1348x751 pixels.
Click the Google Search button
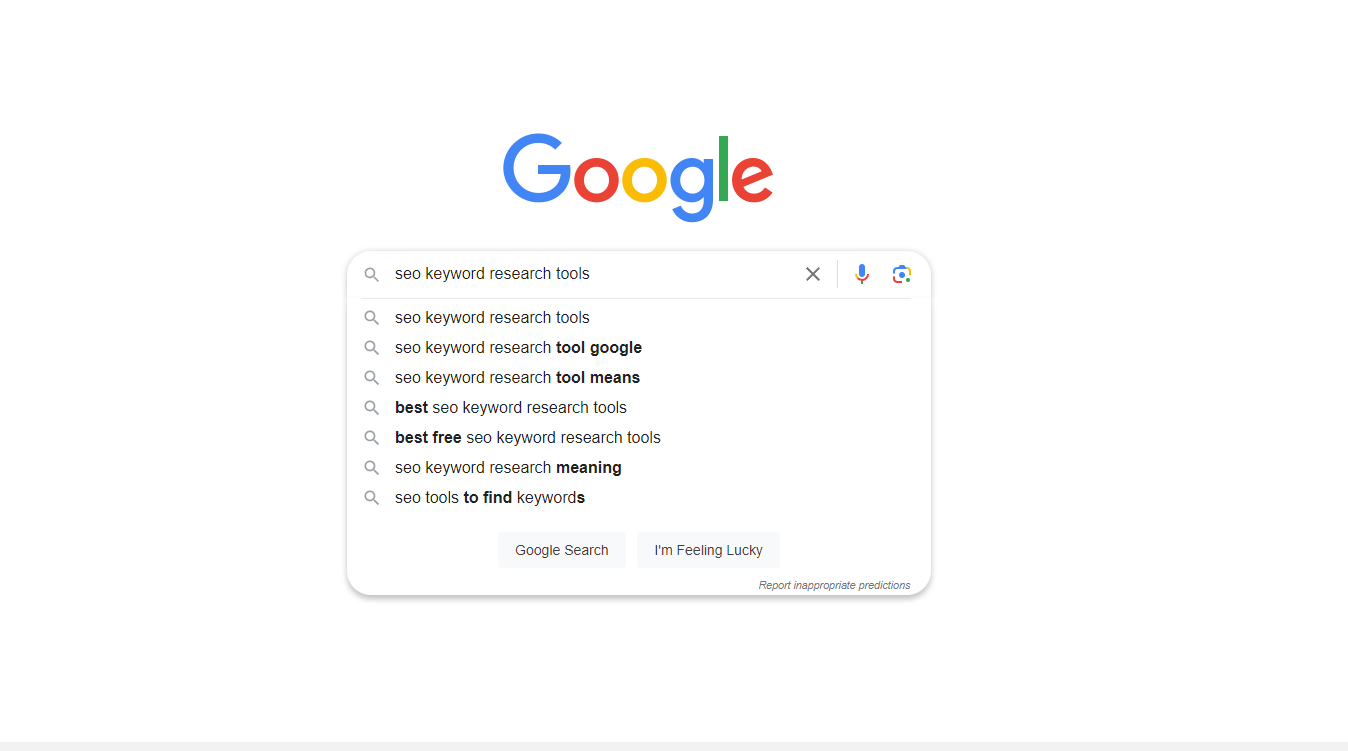561,549
